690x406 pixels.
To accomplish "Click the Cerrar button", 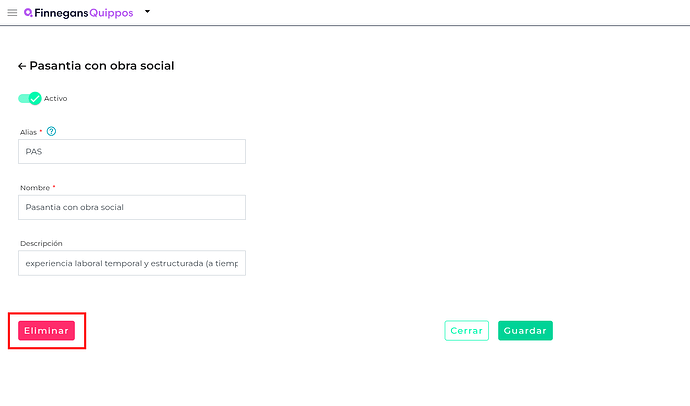I will (466, 331).
